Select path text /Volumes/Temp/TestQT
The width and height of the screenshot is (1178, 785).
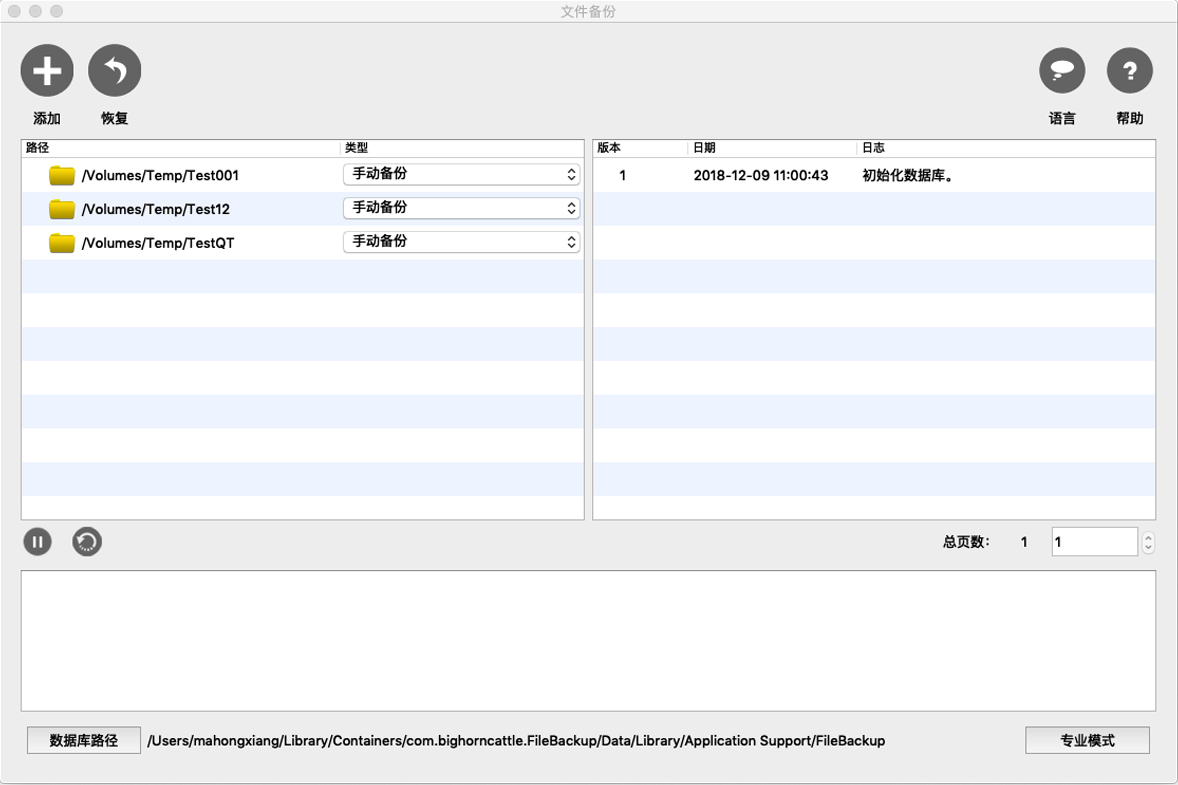pyautogui.click(x=158, y=243)
